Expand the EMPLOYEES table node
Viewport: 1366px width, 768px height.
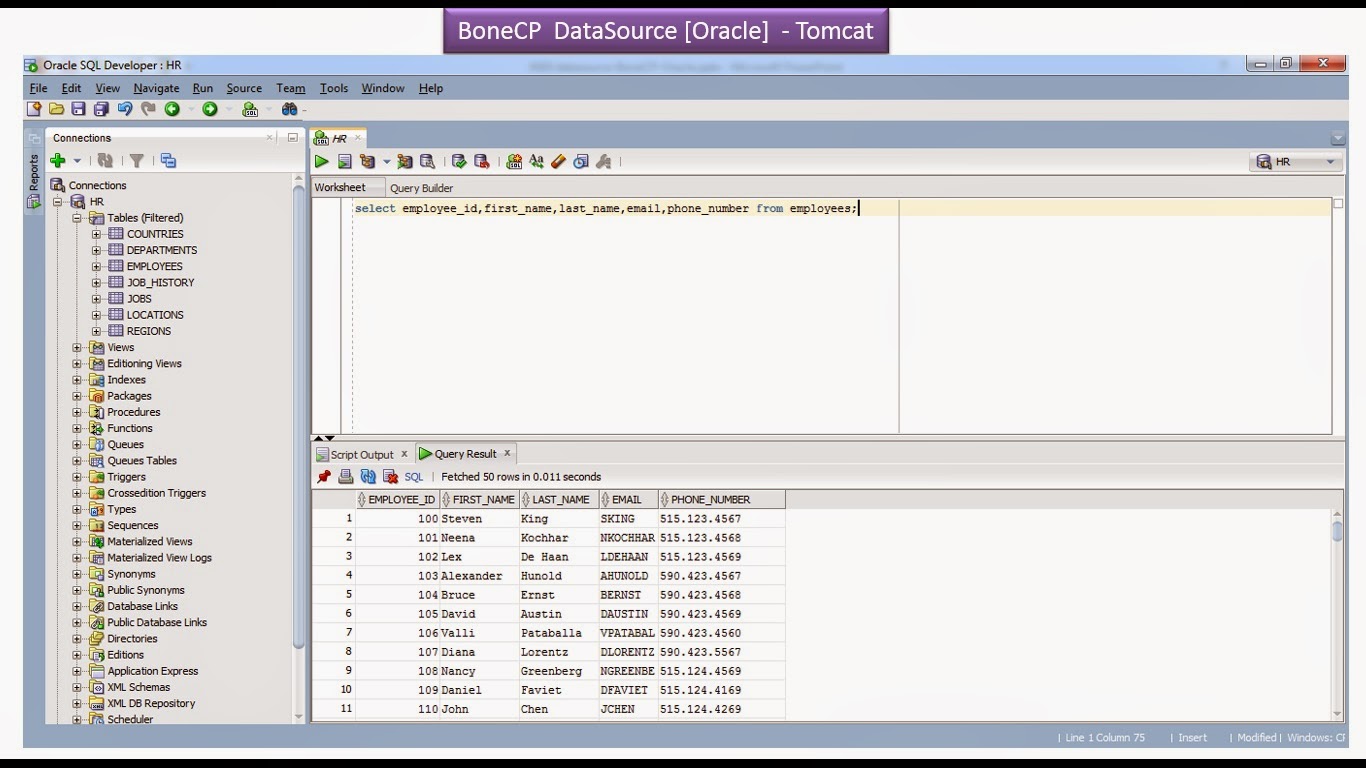(x=96, y=266)
